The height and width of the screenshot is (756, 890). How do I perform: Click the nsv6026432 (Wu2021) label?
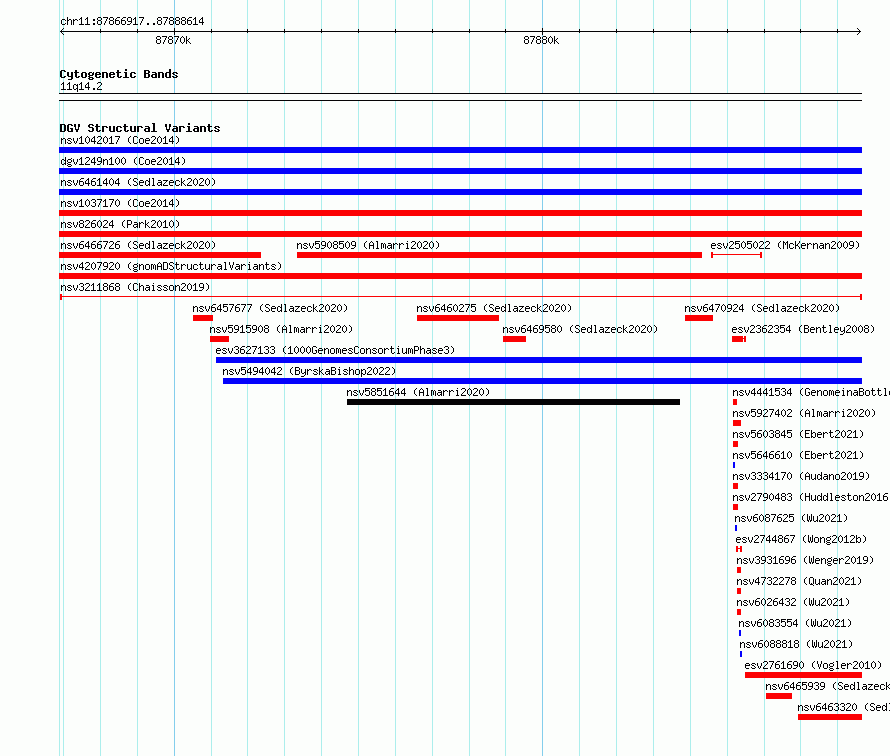(793, 602)
